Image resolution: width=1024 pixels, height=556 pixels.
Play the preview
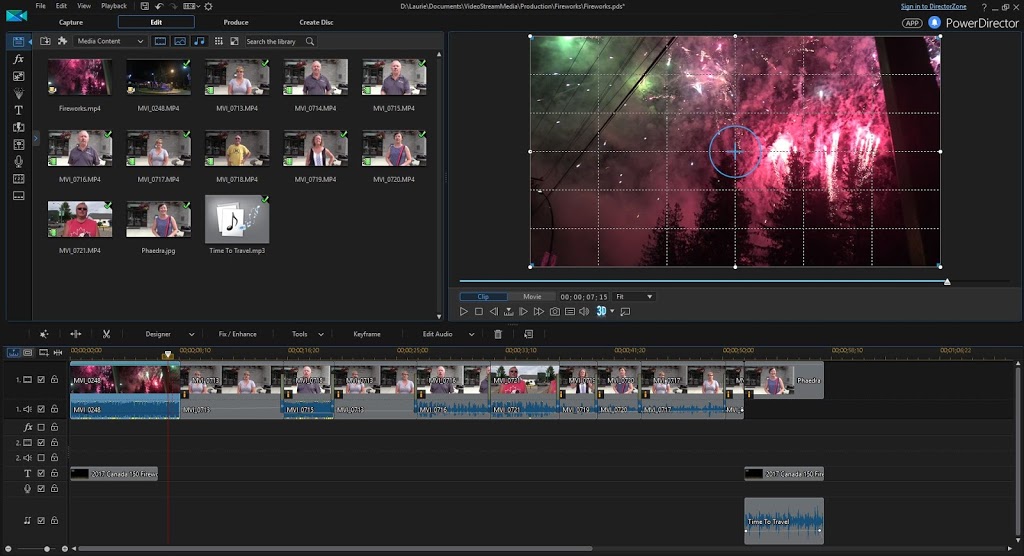tap(464, 312)
